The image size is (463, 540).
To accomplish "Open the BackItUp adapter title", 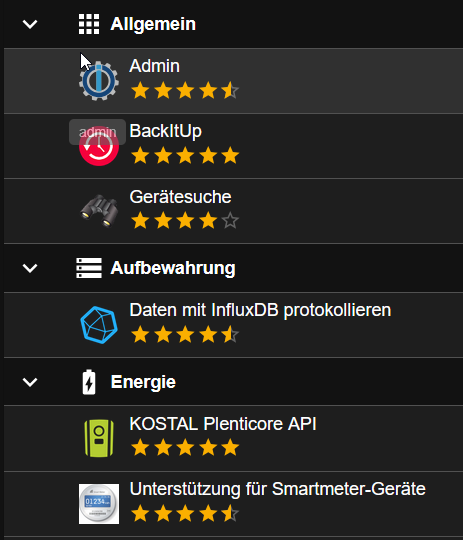I will point(165,131).
